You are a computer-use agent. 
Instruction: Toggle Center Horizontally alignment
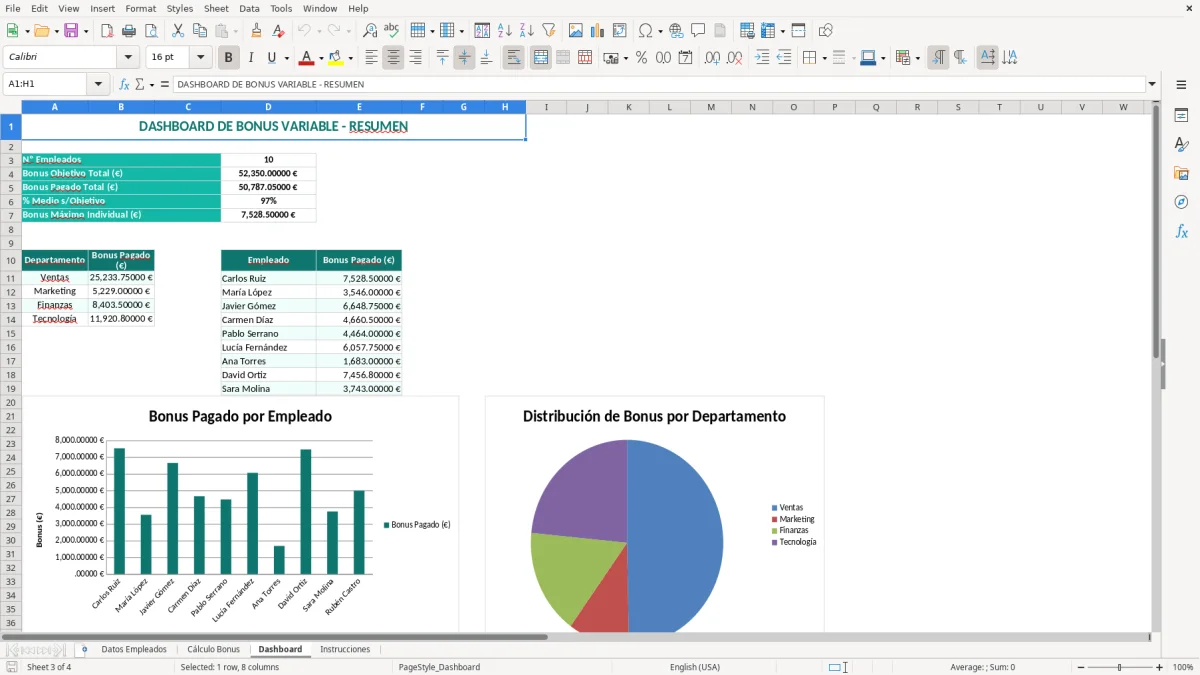(393, 58)
